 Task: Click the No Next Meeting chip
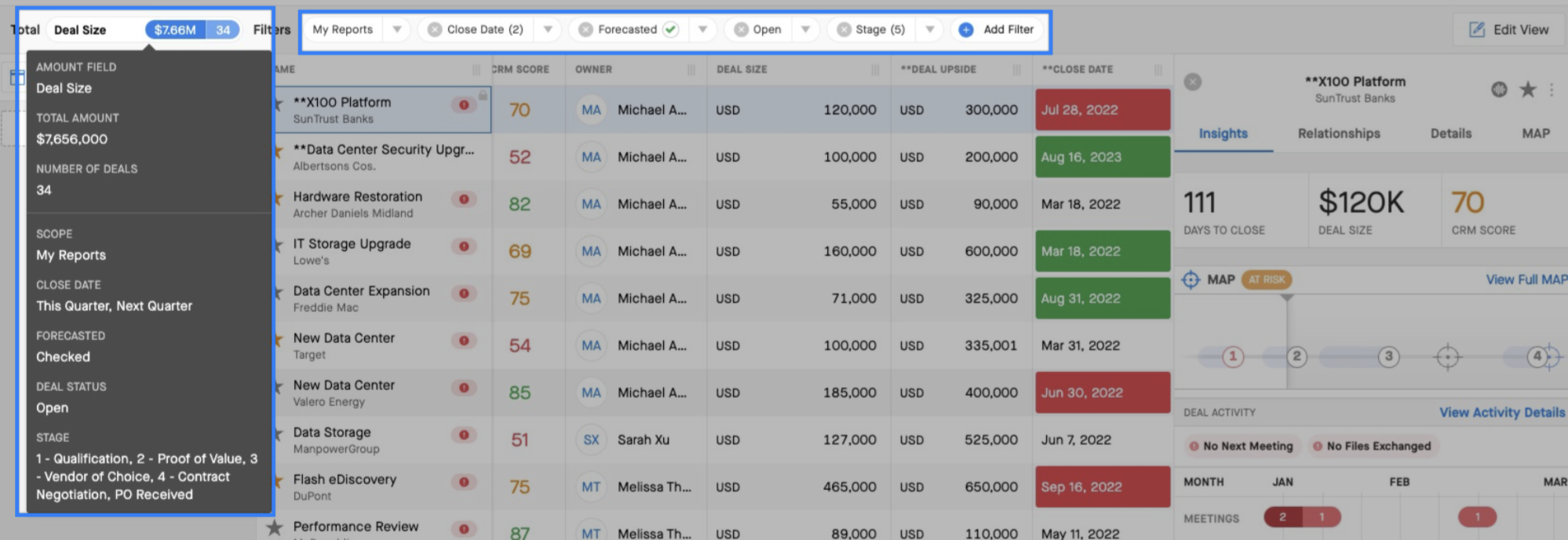(x=1241, y=446)
